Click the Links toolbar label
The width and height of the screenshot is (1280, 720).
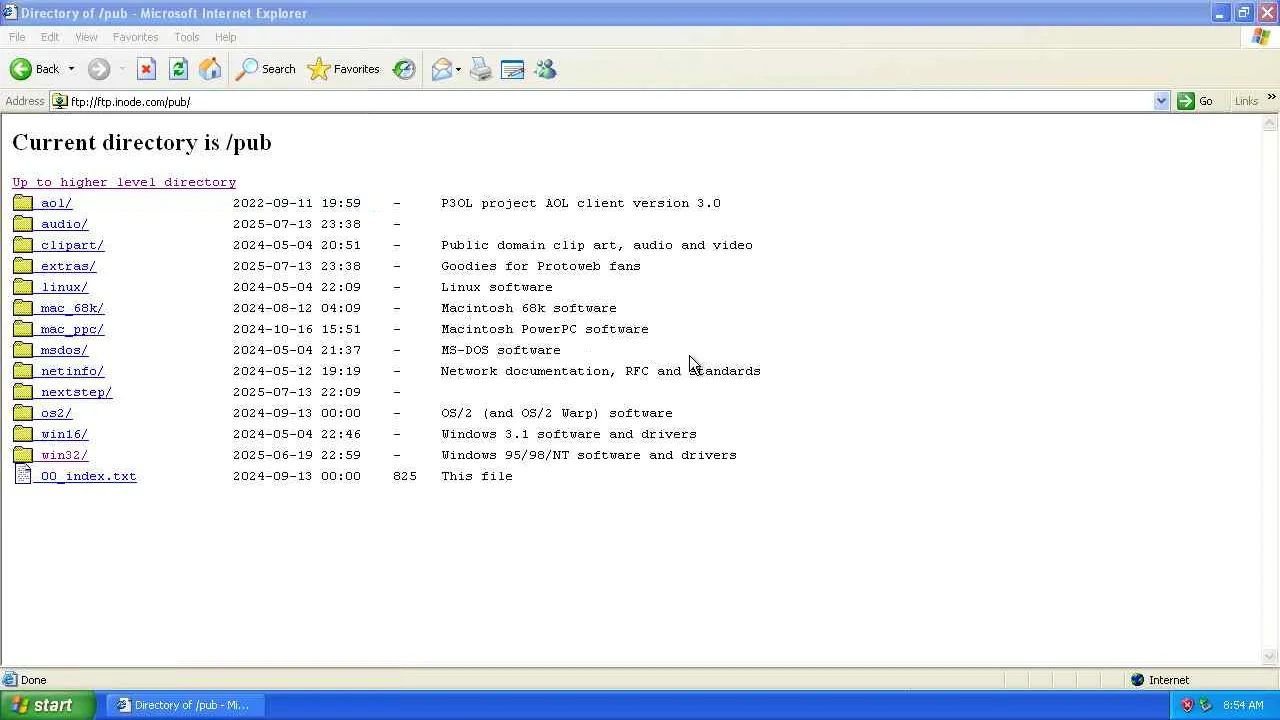click(1246, 101)
